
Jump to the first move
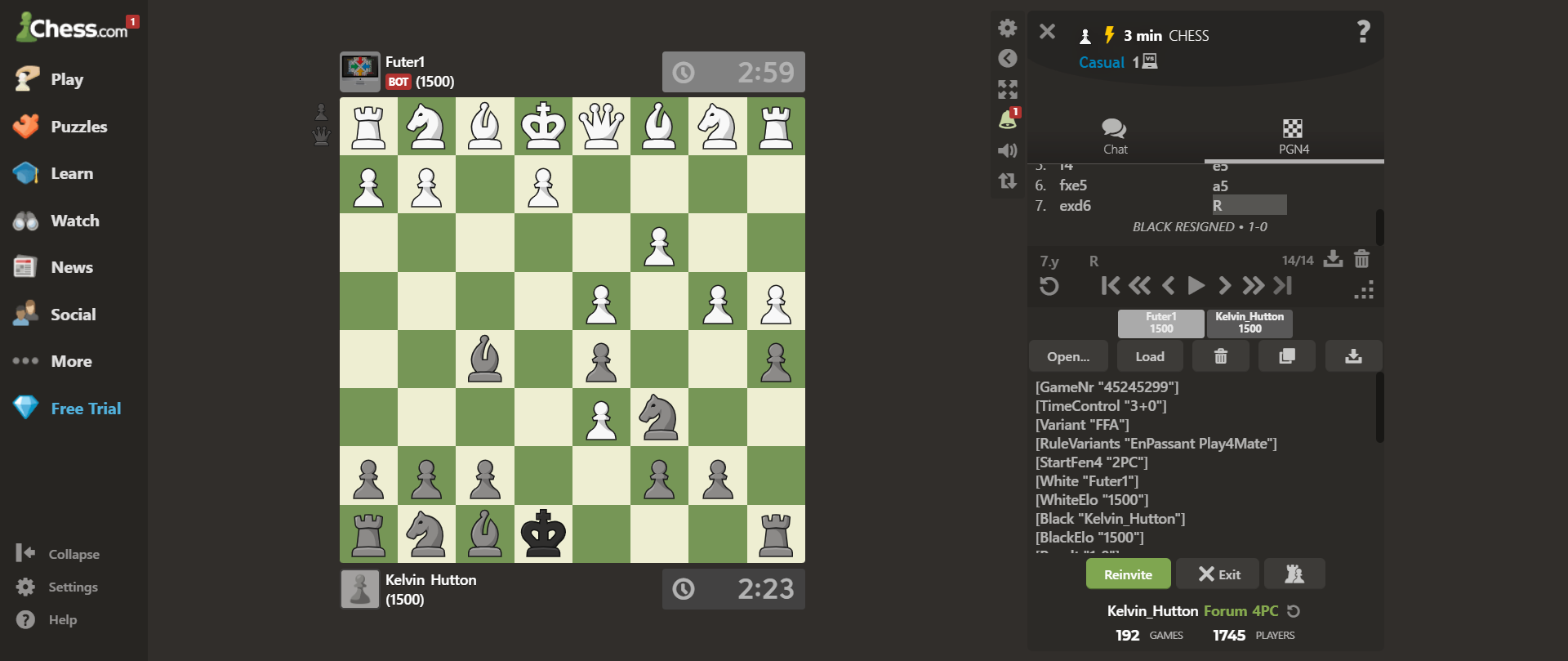1110,285
